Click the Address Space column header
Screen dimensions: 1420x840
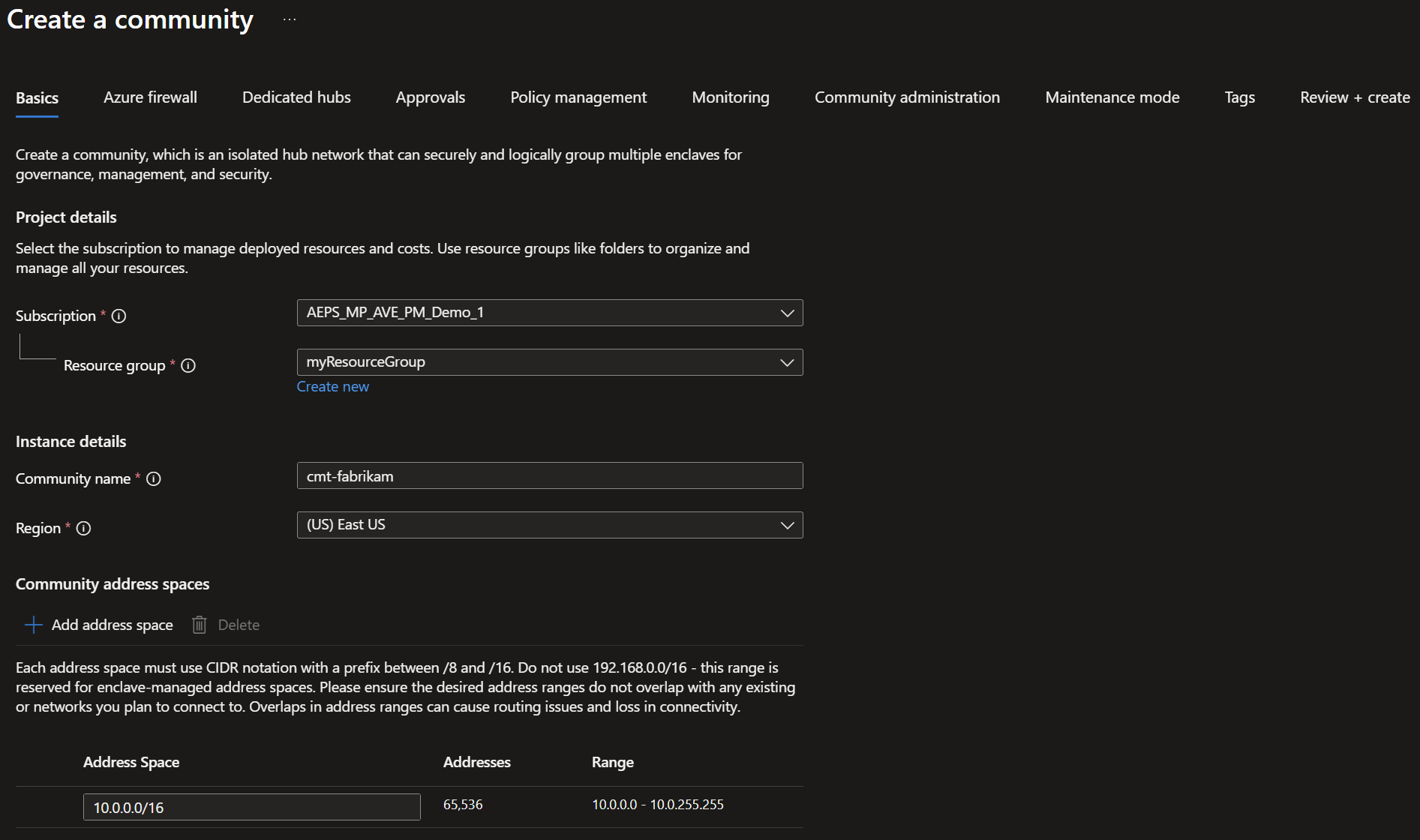[131, 762]
